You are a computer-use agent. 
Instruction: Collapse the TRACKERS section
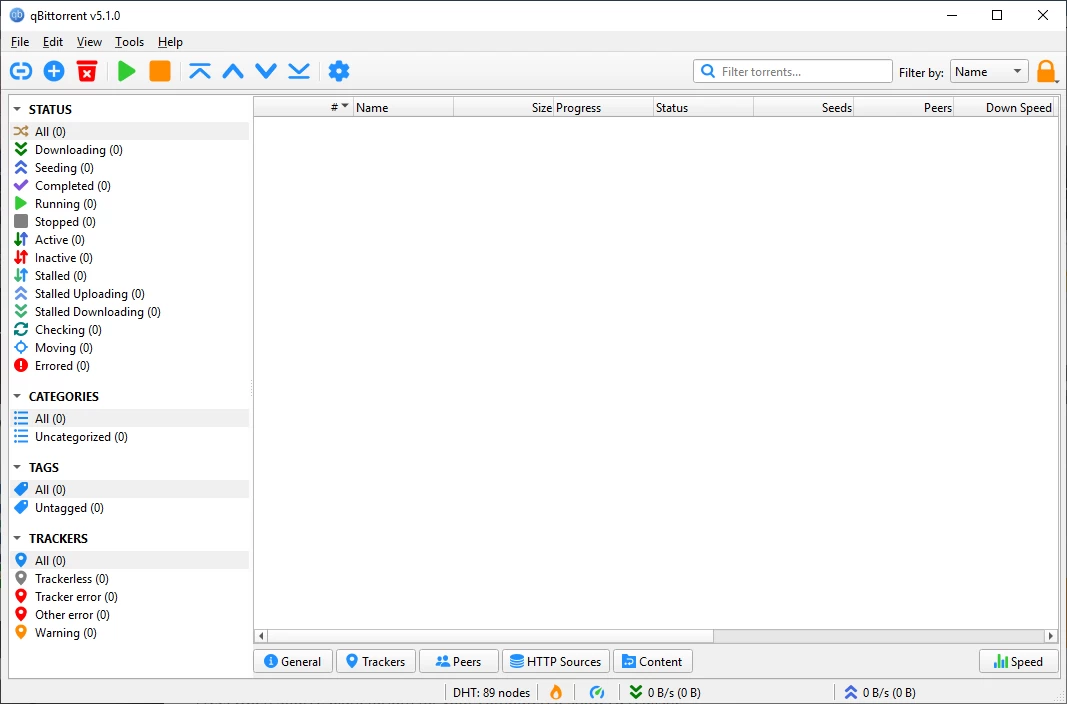[x=17, y=538]
